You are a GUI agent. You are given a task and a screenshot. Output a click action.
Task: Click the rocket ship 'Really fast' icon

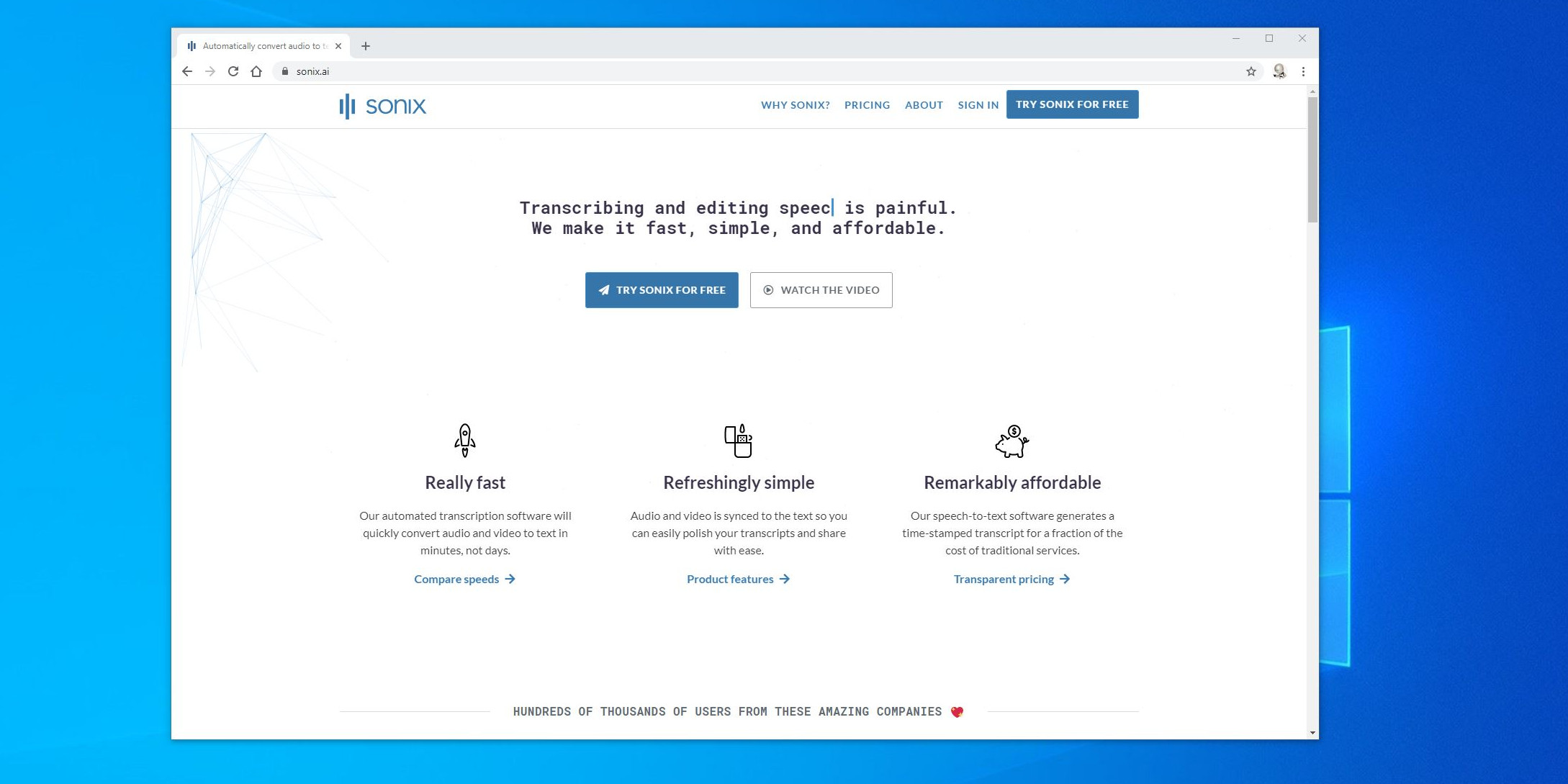(465, 440)
